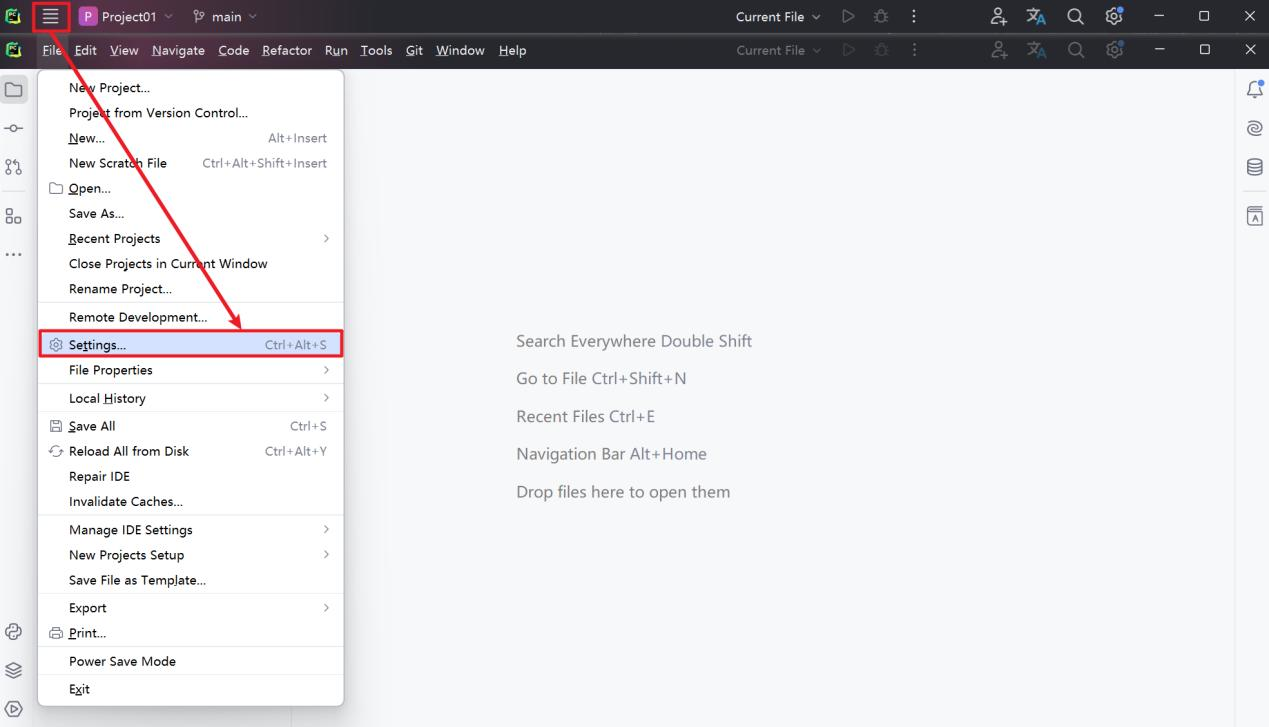Click the Run triangle in the Project01 title bar
Viewport: 1269px width, 727px height.
coord(848,16)
